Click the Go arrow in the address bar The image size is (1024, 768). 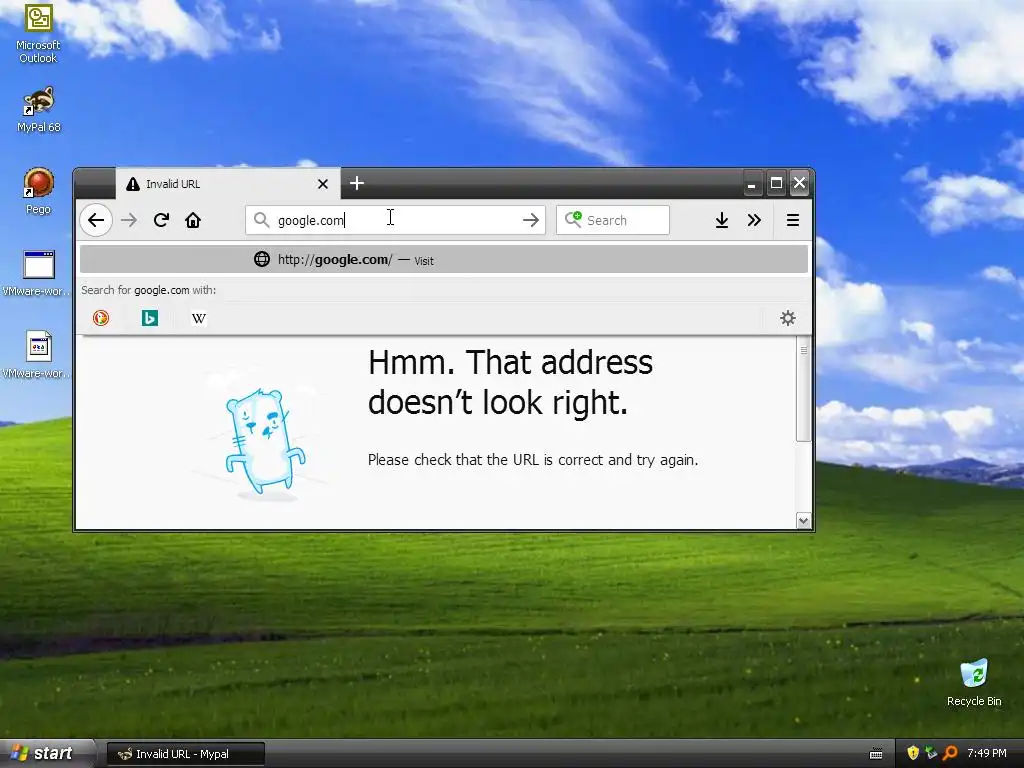[531, 220]
